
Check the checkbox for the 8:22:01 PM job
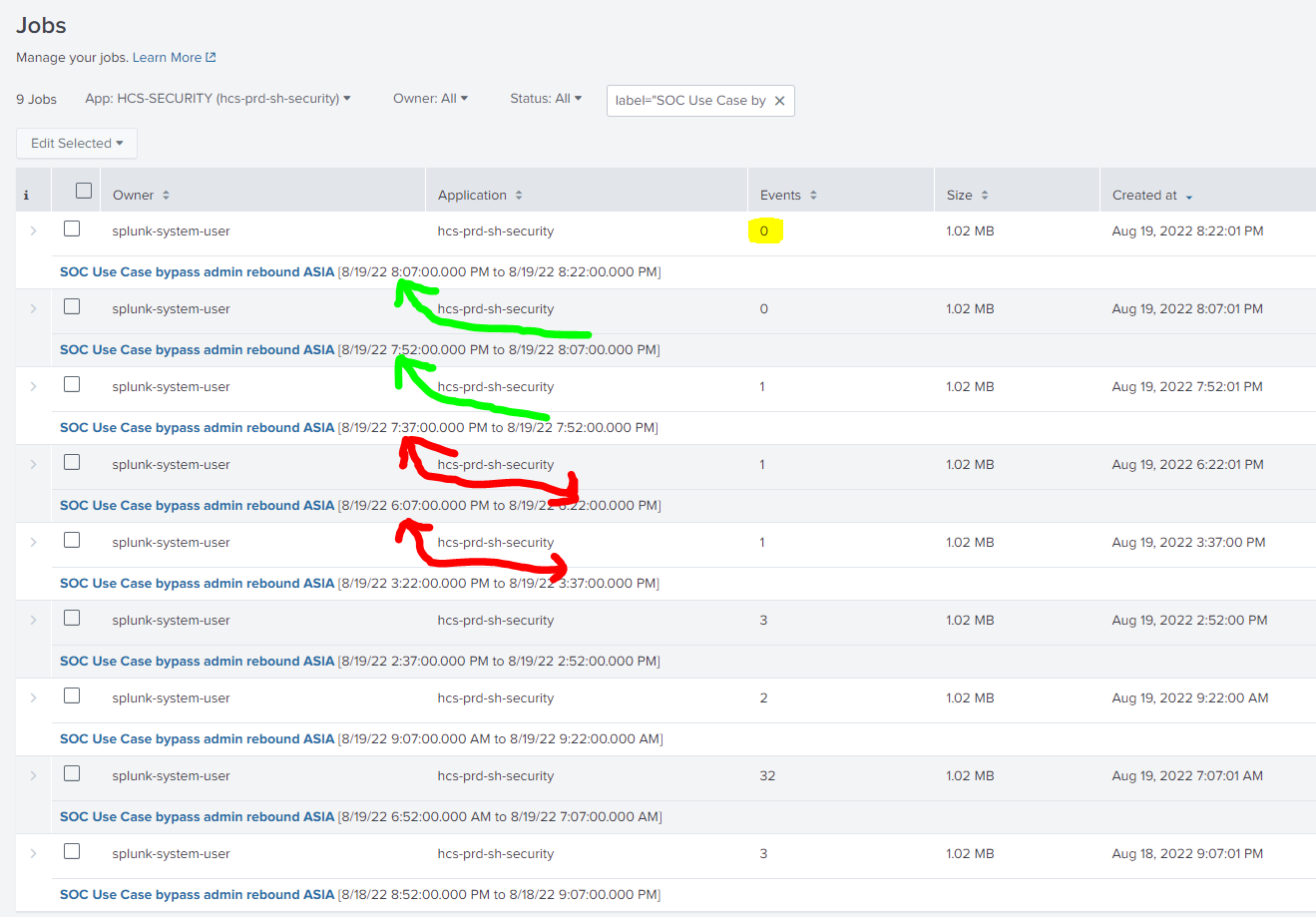tap(72, 228)
